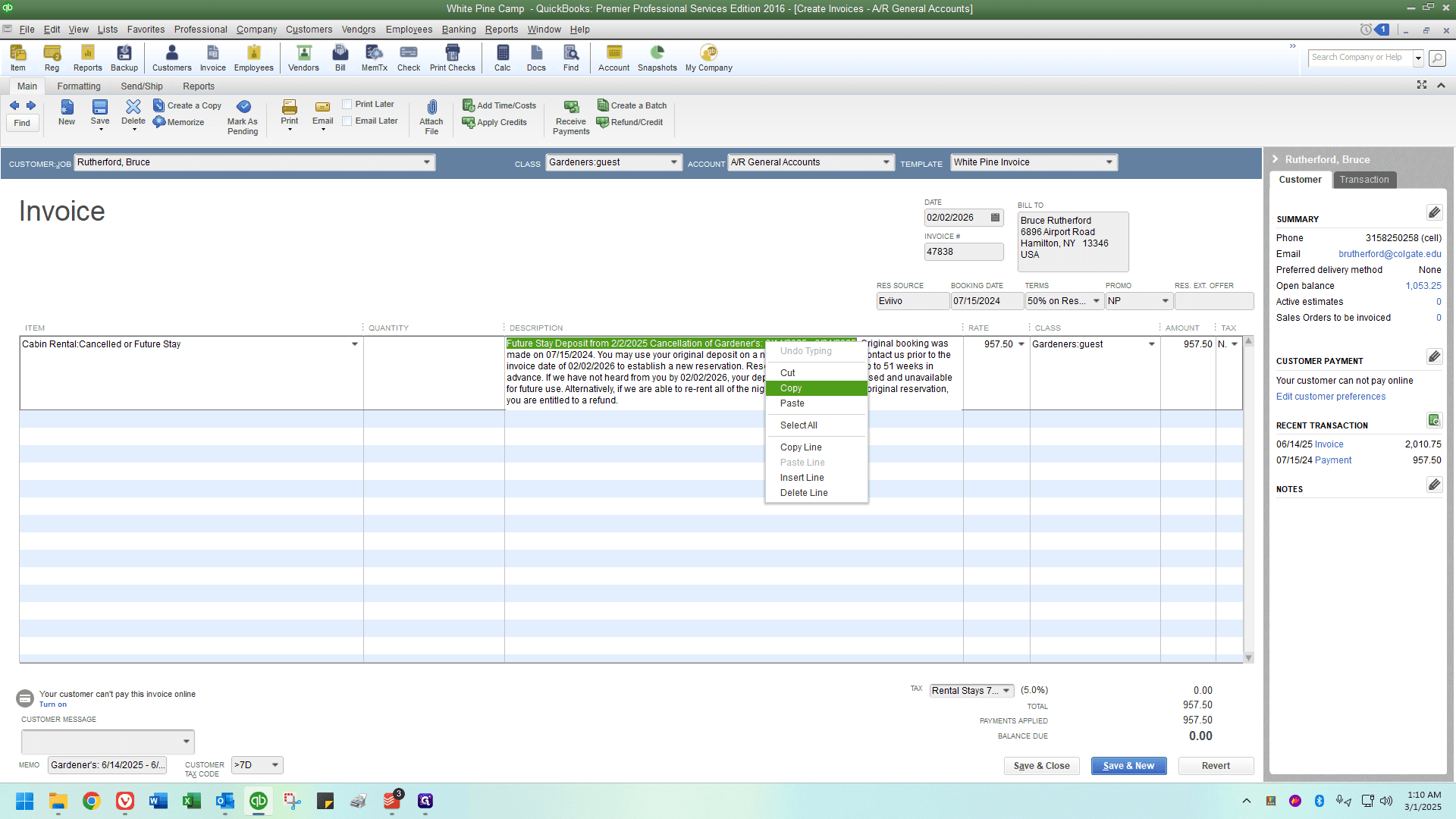
Task: Click Turn on online payment link
Action: tap(53, 704)
